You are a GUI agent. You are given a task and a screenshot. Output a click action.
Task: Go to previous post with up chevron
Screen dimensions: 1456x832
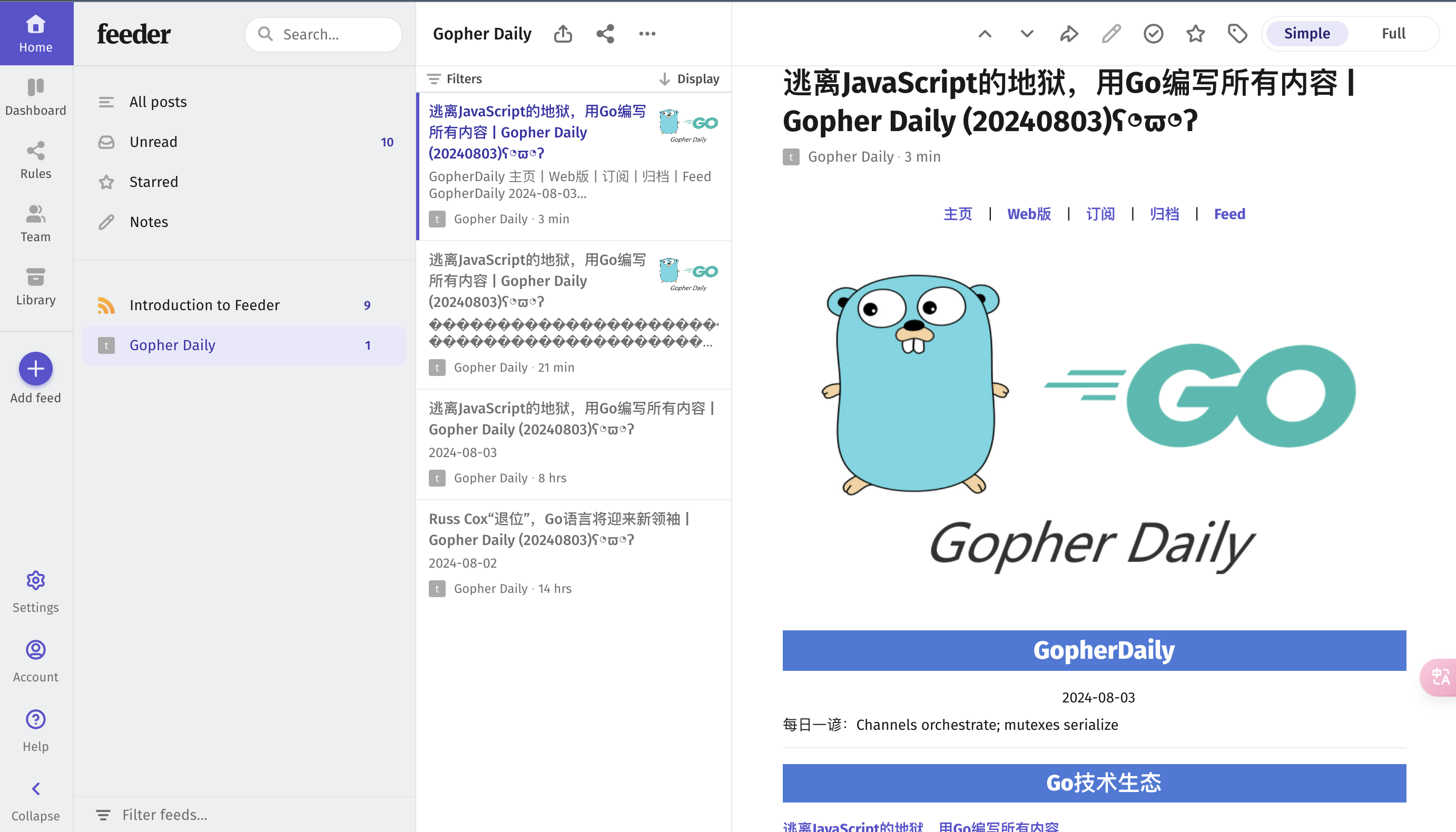coord(985,34)
